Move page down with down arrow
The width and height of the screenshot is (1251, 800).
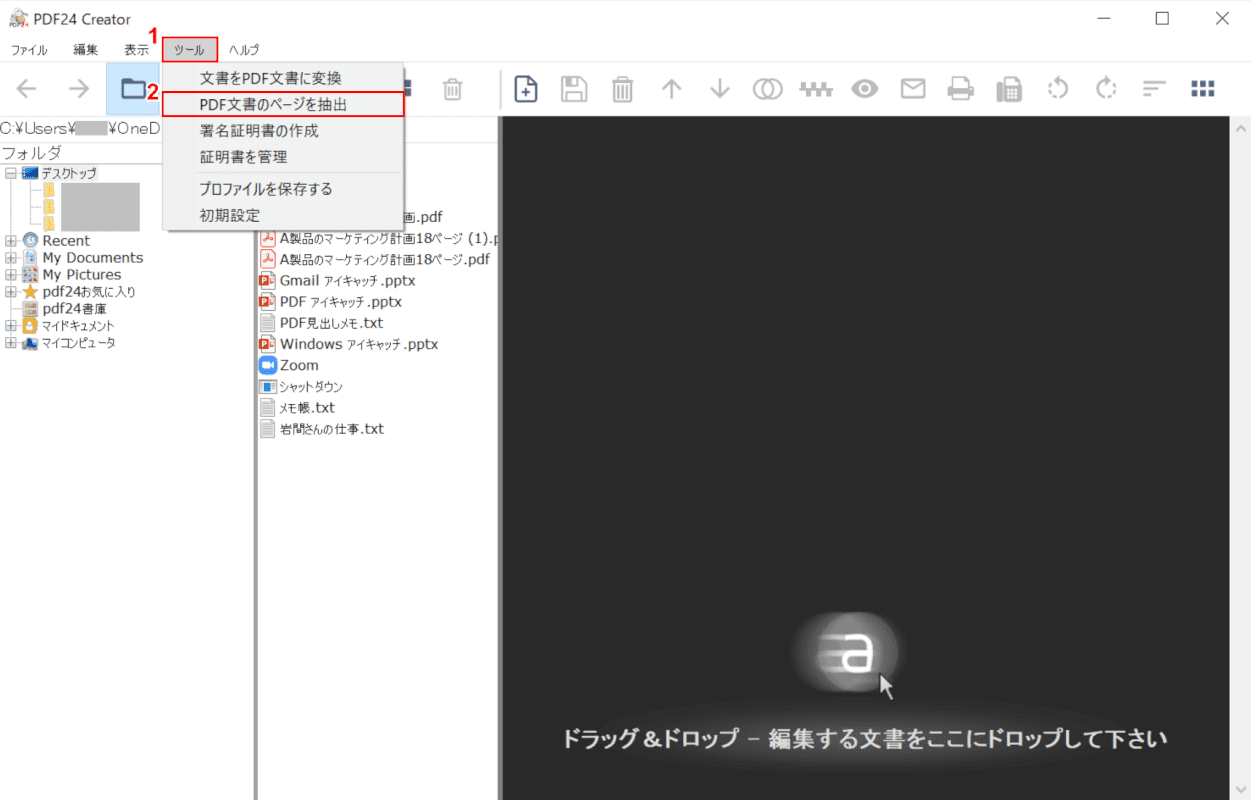click(x=719, y=89)
